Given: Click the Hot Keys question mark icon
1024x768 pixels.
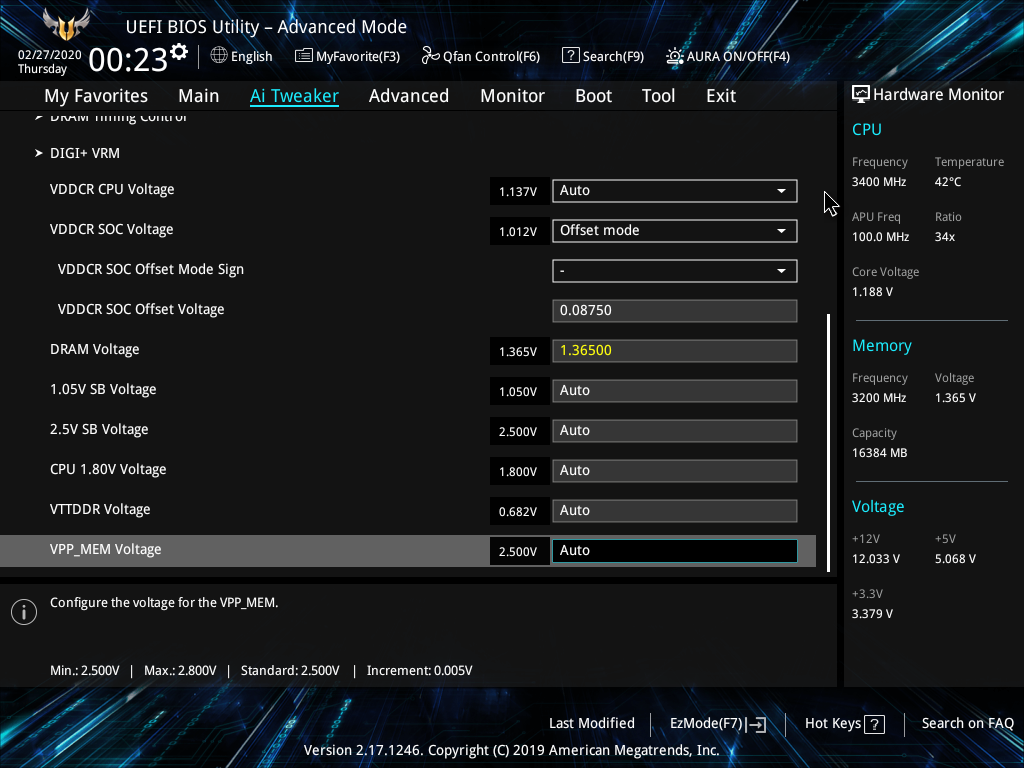Looking at the screenshot, I should (874, 724).
